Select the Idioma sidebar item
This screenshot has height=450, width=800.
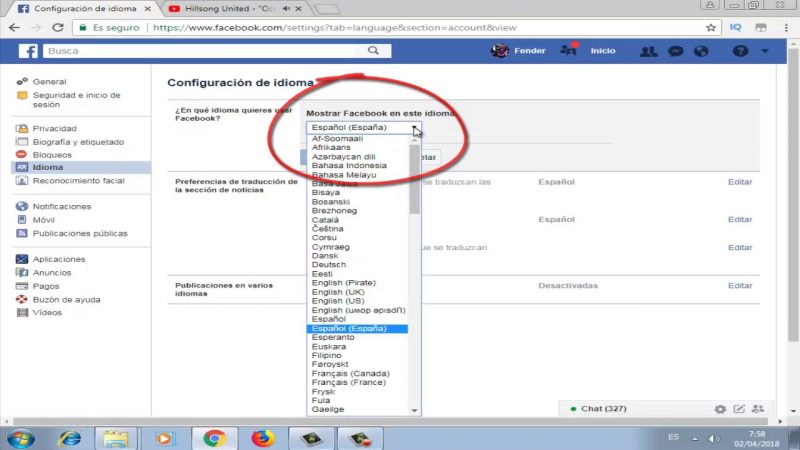coord(81,167)
